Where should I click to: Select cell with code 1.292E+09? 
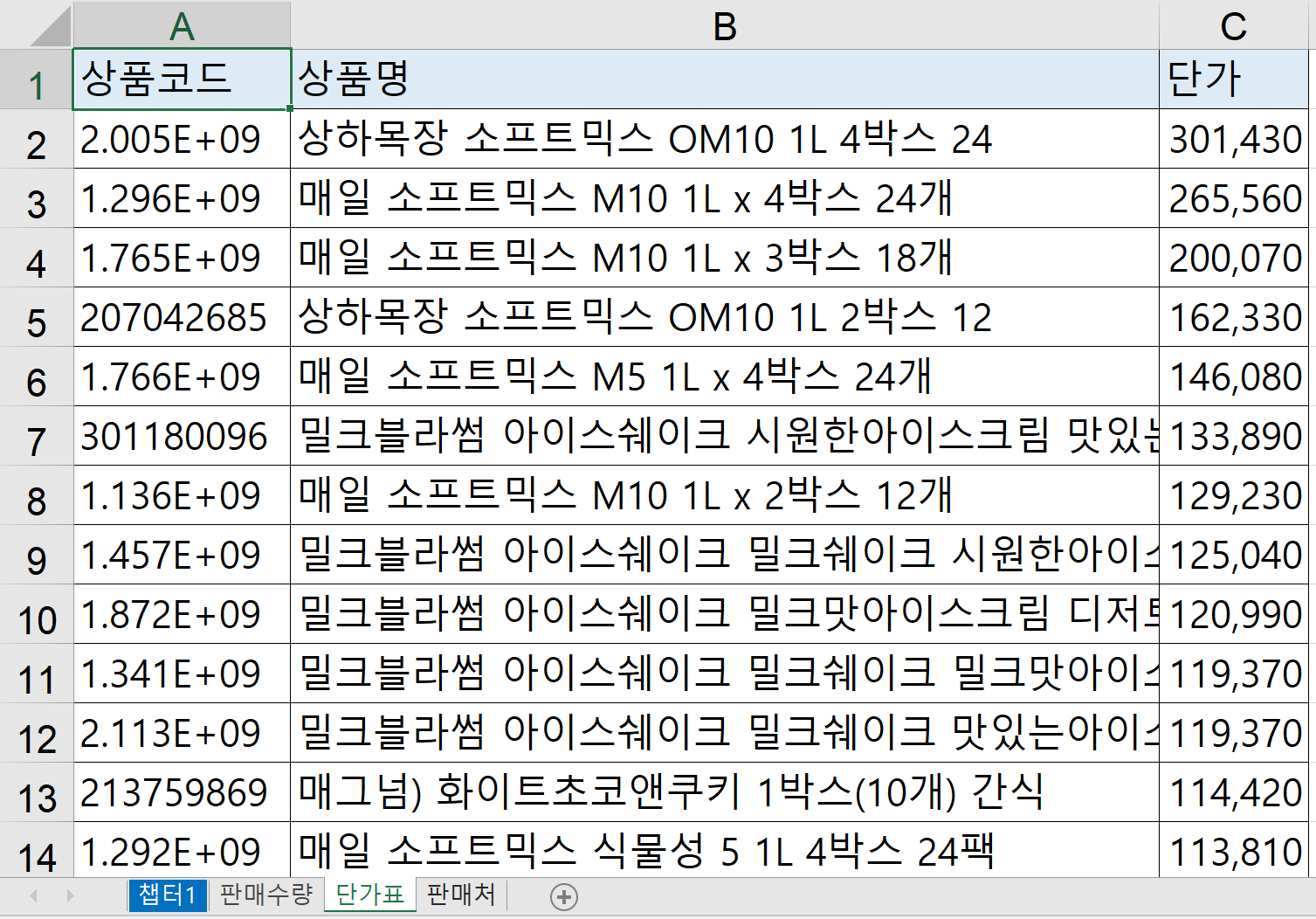click(x=182, y=850)
